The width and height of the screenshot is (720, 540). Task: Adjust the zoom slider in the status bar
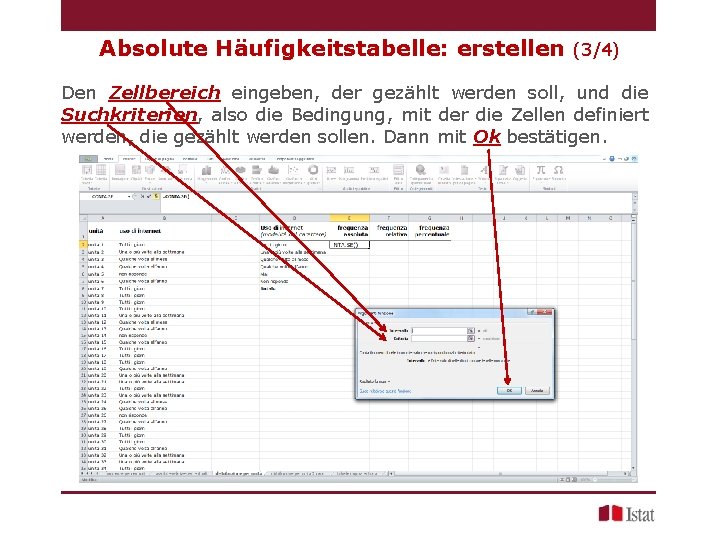click(613, 479)
